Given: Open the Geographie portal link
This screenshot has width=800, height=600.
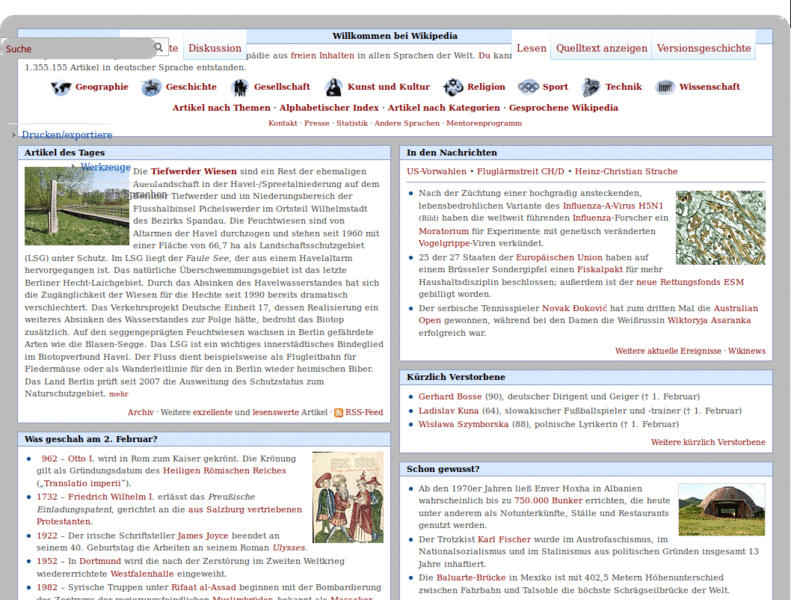Looking at the screenshot, I should (x=102, y=87).
